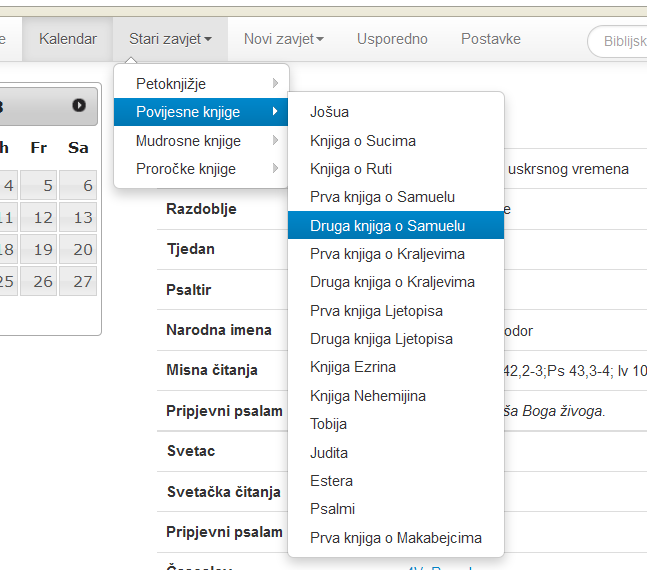
Task: Expand the Petoknjižje submenu
Action: click(x=201, y=84)
